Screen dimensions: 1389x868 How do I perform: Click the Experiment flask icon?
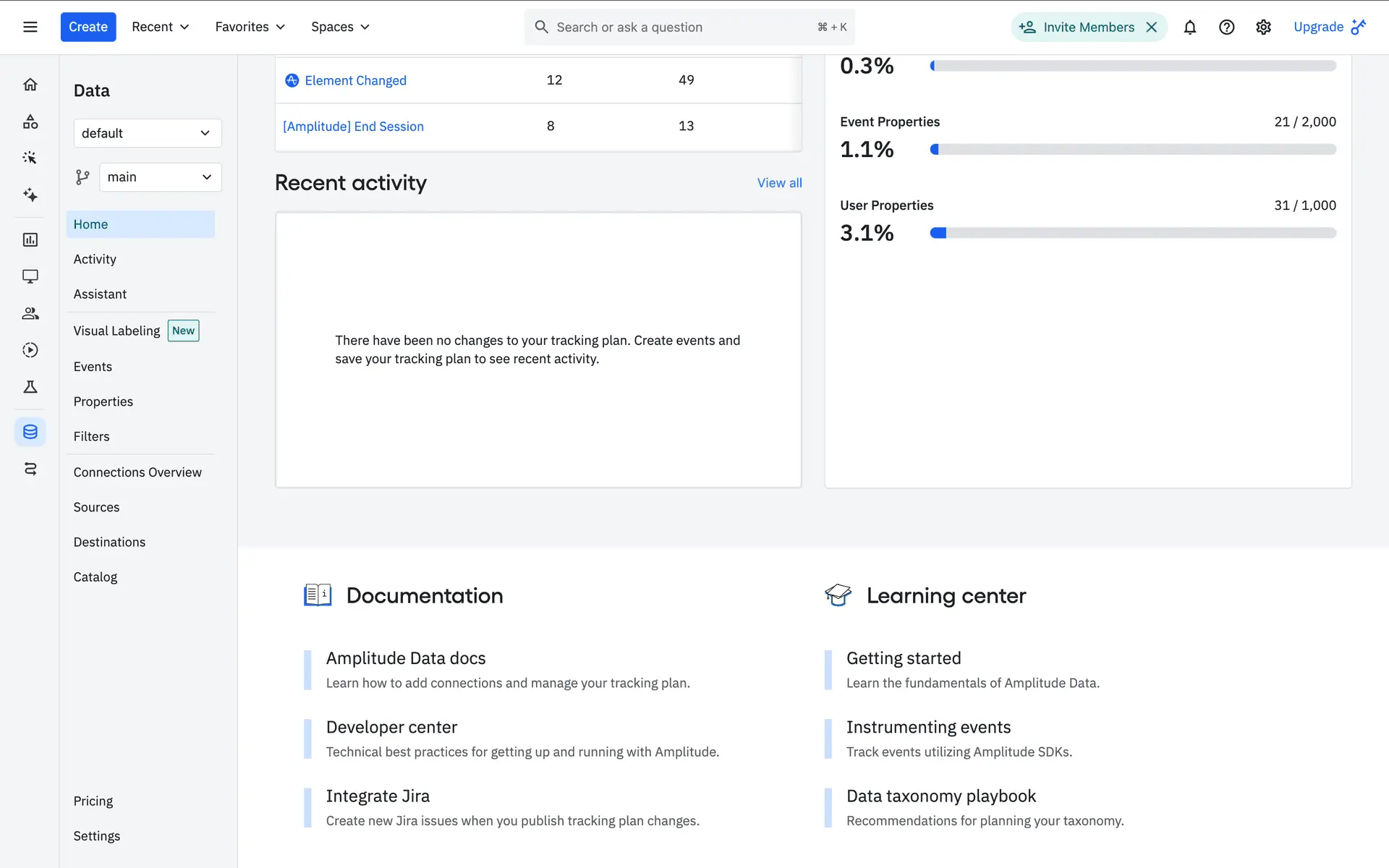click(30, 387)
